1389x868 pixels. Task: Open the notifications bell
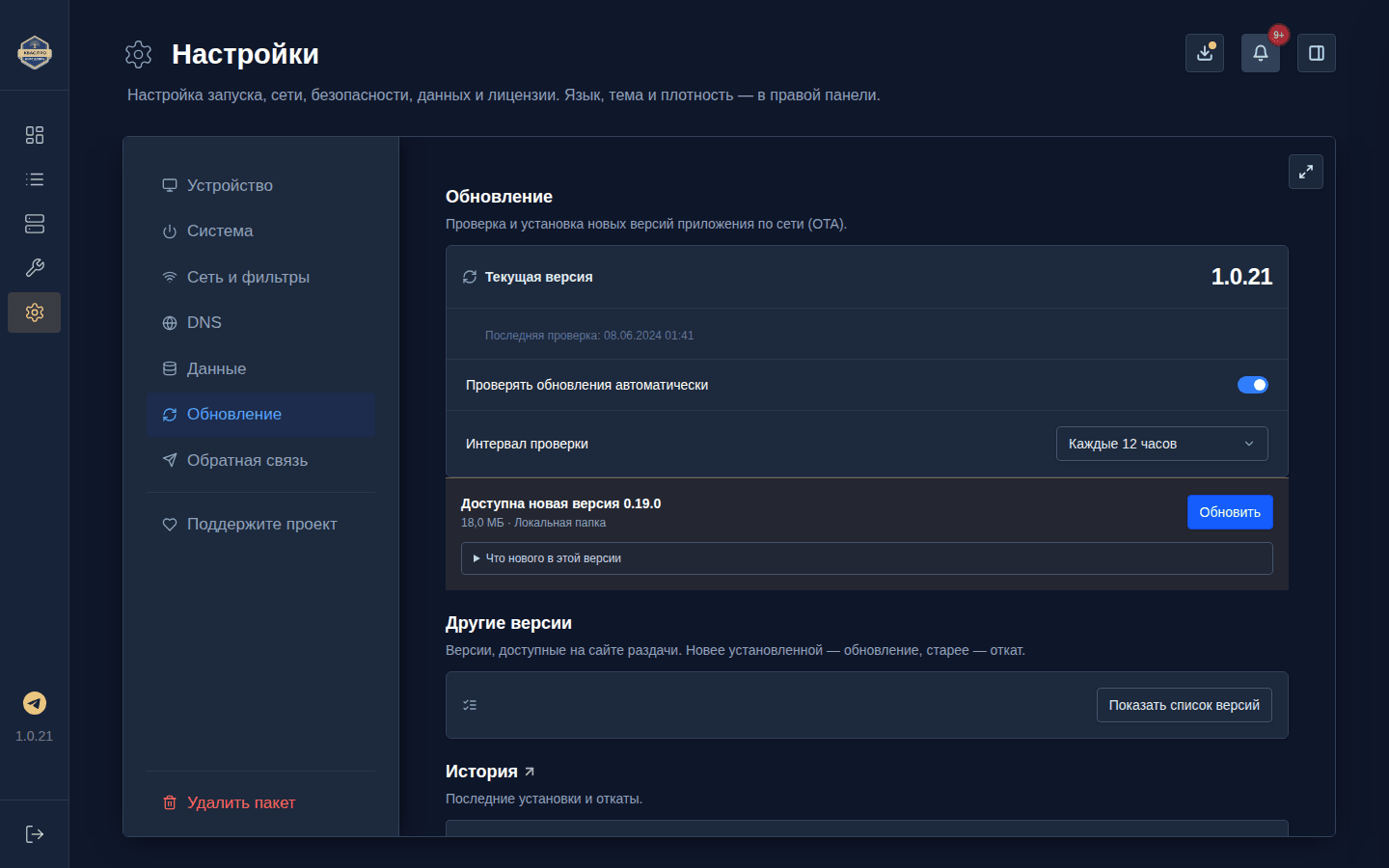1261,53
